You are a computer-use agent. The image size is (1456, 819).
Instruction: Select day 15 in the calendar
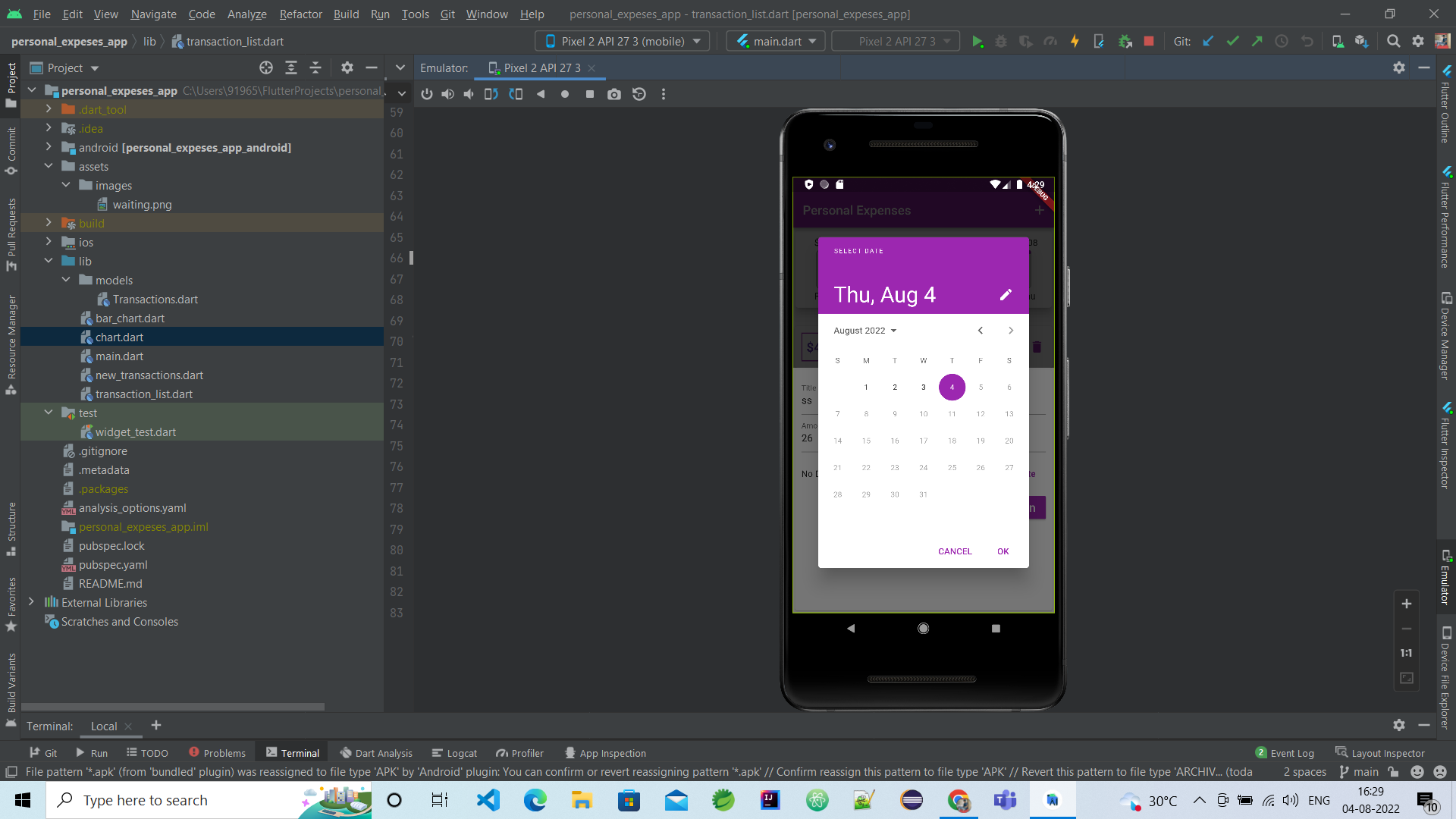866,441
